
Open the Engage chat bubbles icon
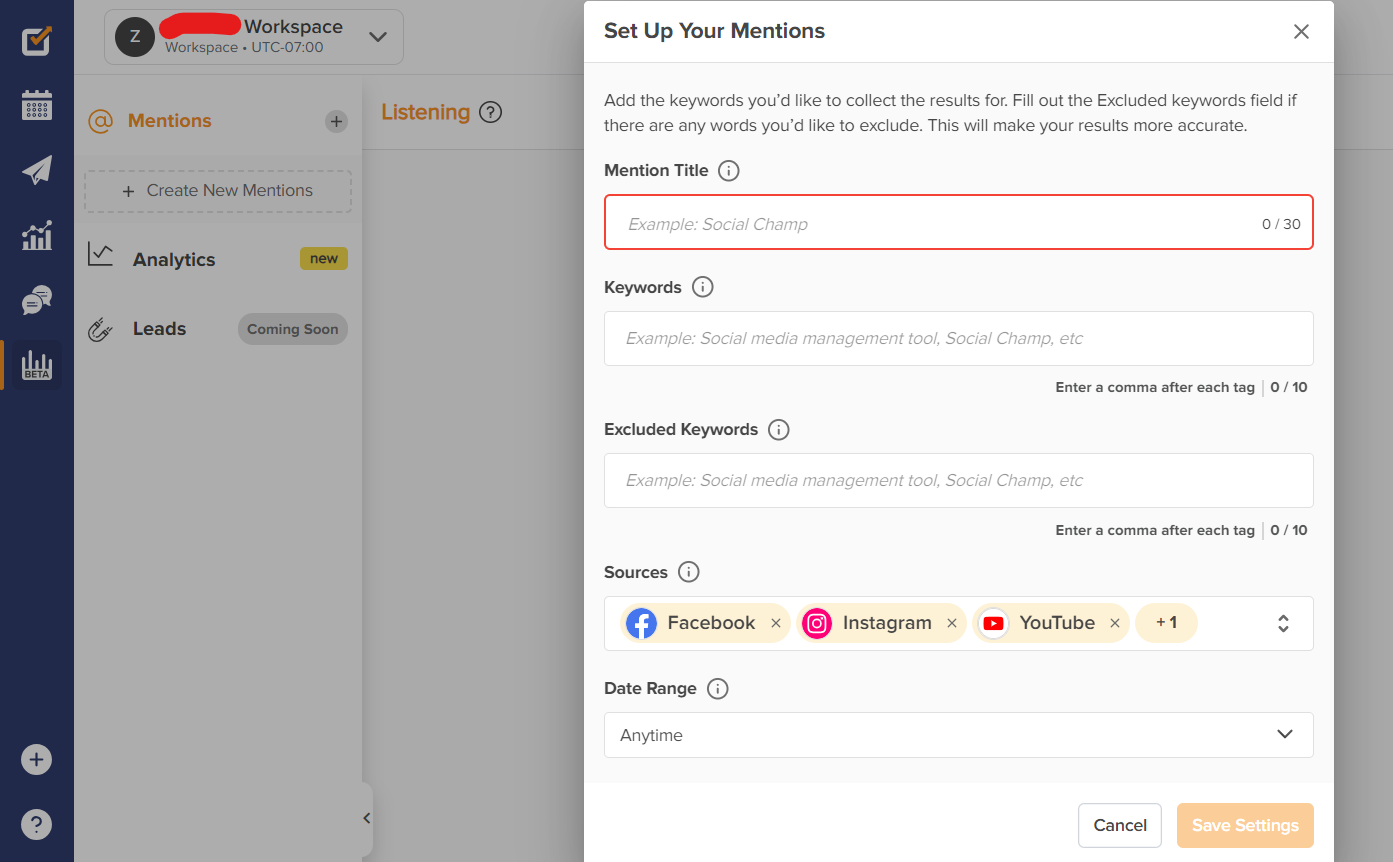(x=36, y=300)
